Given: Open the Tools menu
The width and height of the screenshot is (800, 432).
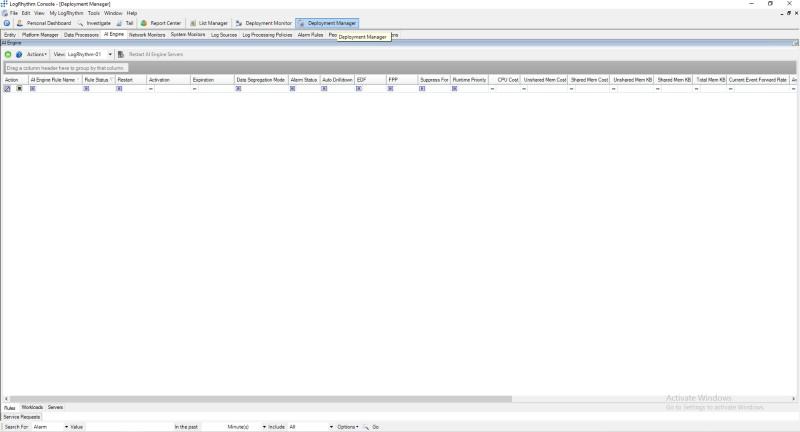Looking at the screenshot, I should pos(93,13).
